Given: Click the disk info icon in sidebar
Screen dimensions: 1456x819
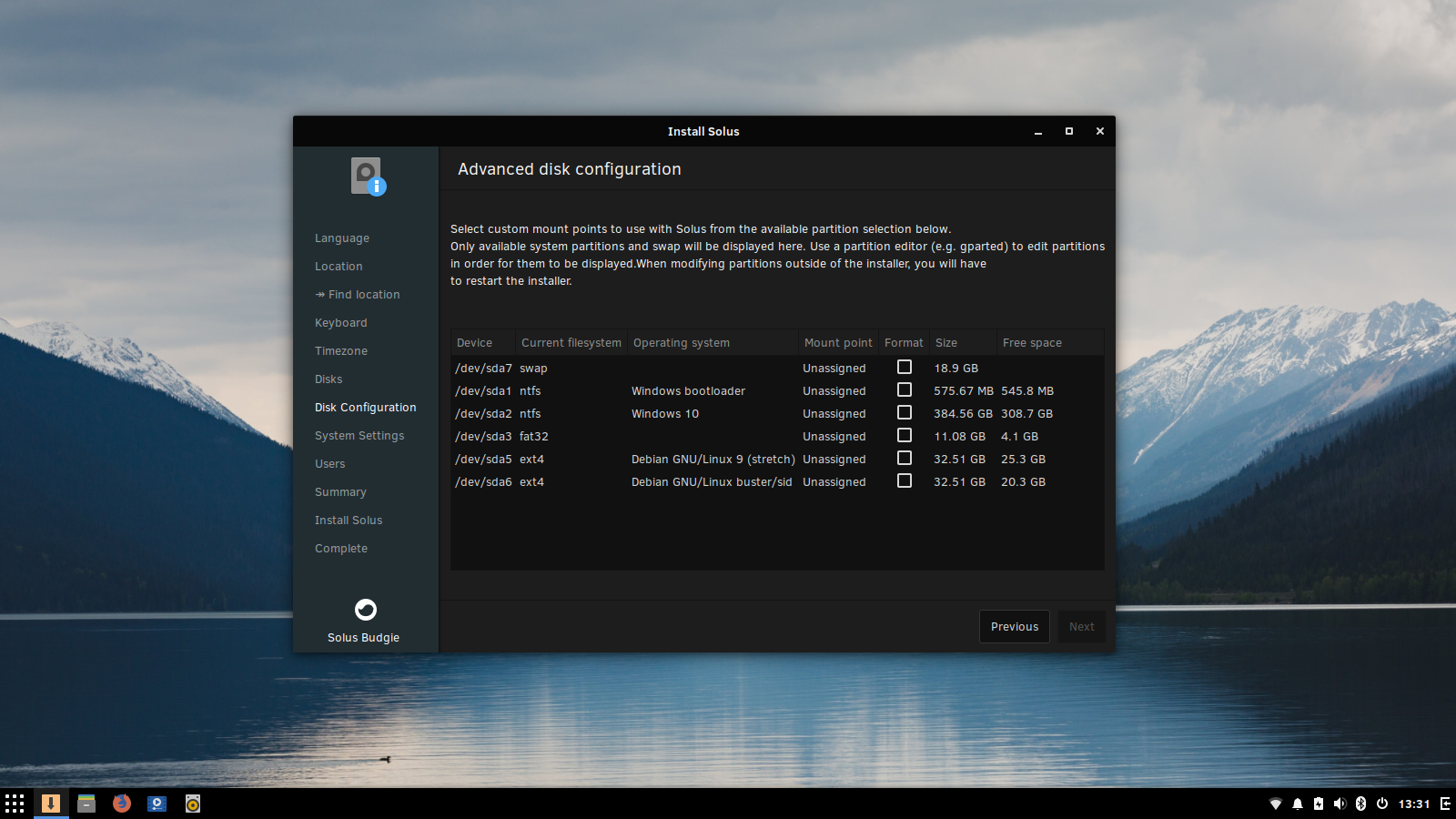Looking at the screenshot, I should tap(369, 177).
